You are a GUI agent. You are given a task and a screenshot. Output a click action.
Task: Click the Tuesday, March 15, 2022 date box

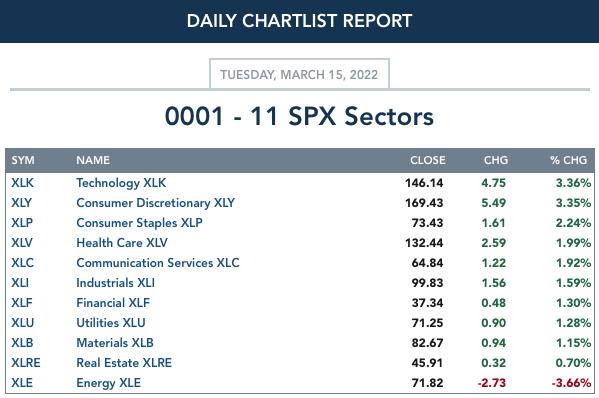coord(299,74)
